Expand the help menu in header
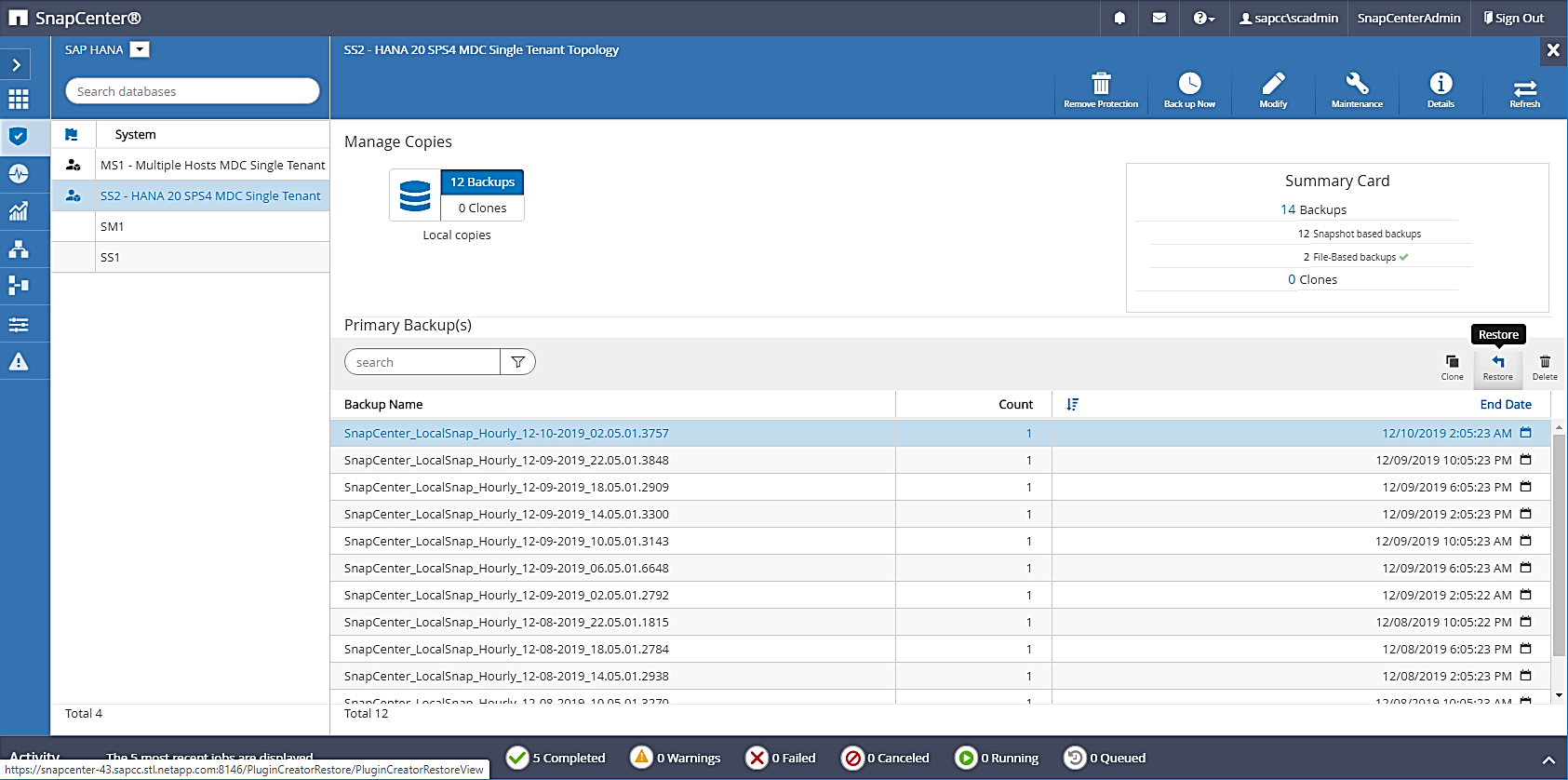The image size is (1568, 780). 1203,18
